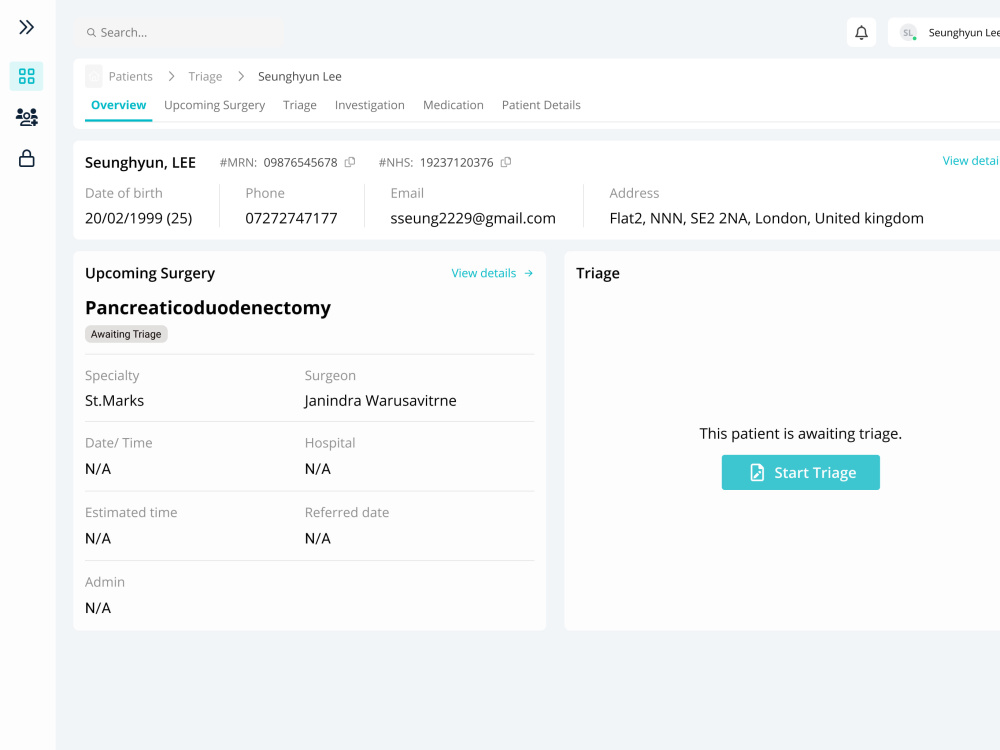Click phone number 07272747177
Image resolution: width=1000 pixels, height=750 pixels.
291,218
